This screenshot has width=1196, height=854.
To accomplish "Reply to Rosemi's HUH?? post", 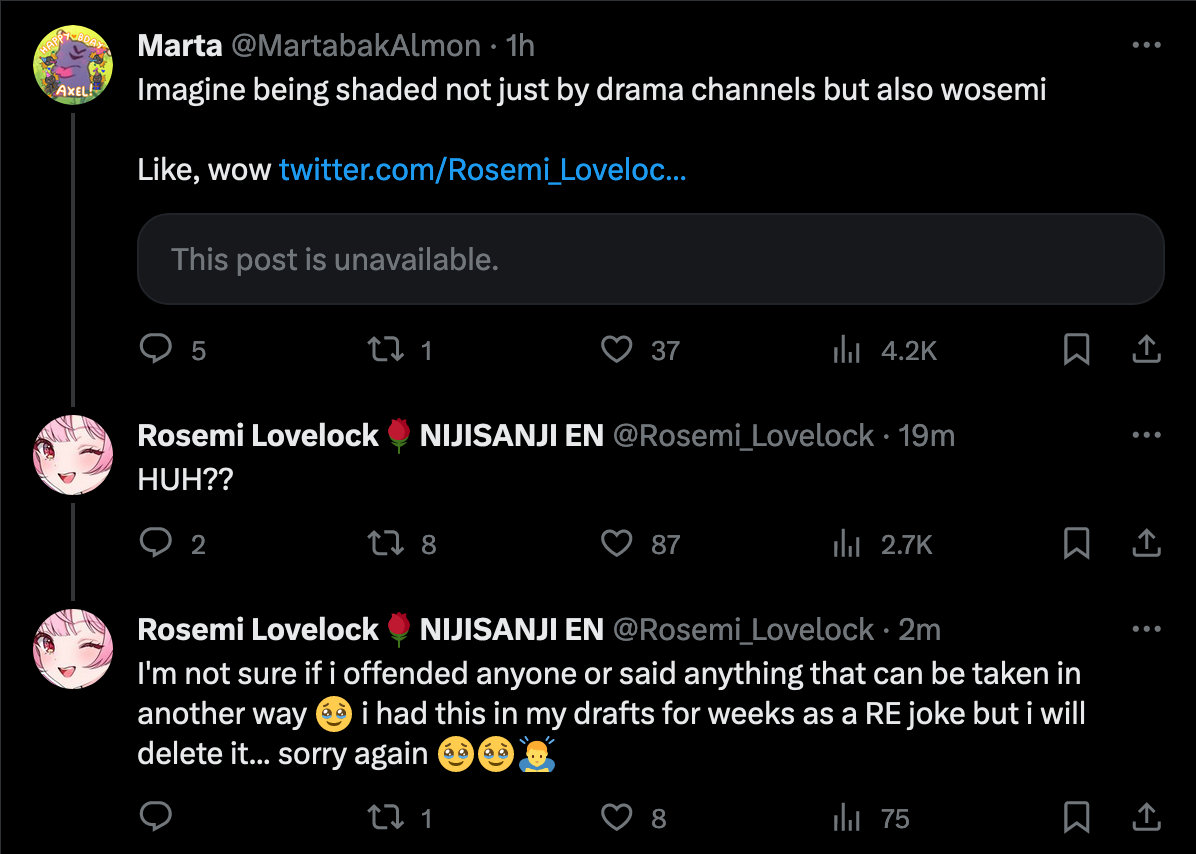I will click(x=156, y=543).
